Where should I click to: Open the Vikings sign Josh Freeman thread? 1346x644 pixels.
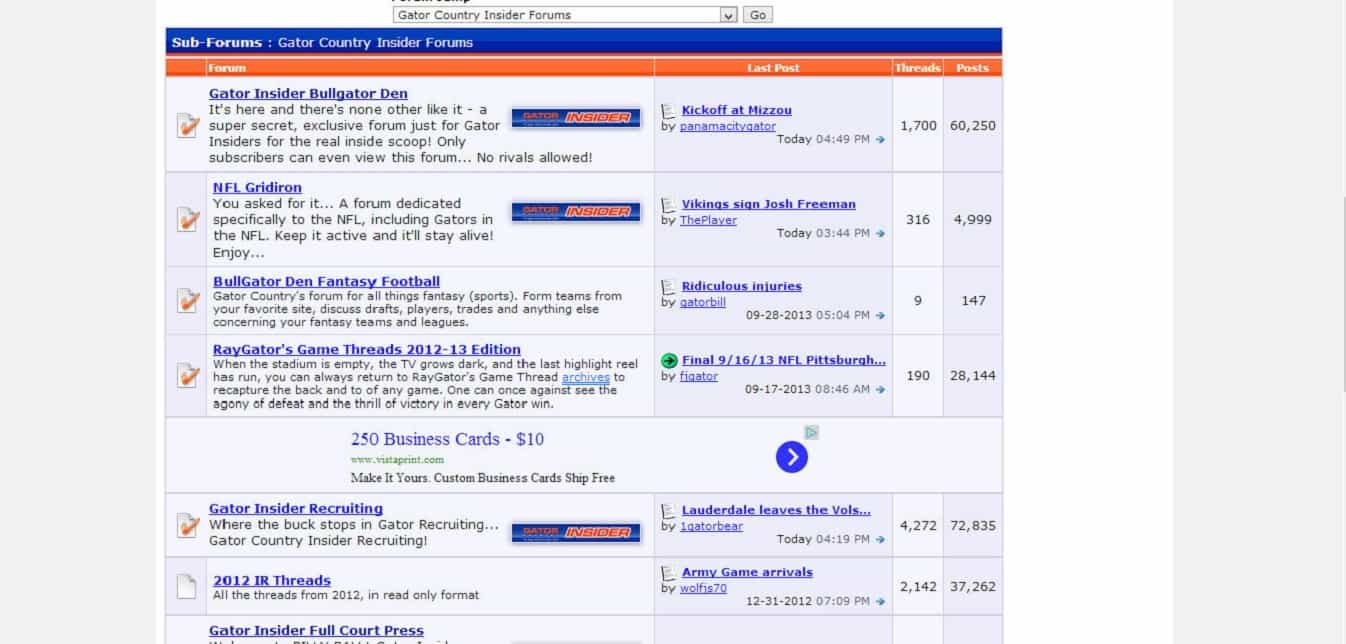click(x=769, y=204)
